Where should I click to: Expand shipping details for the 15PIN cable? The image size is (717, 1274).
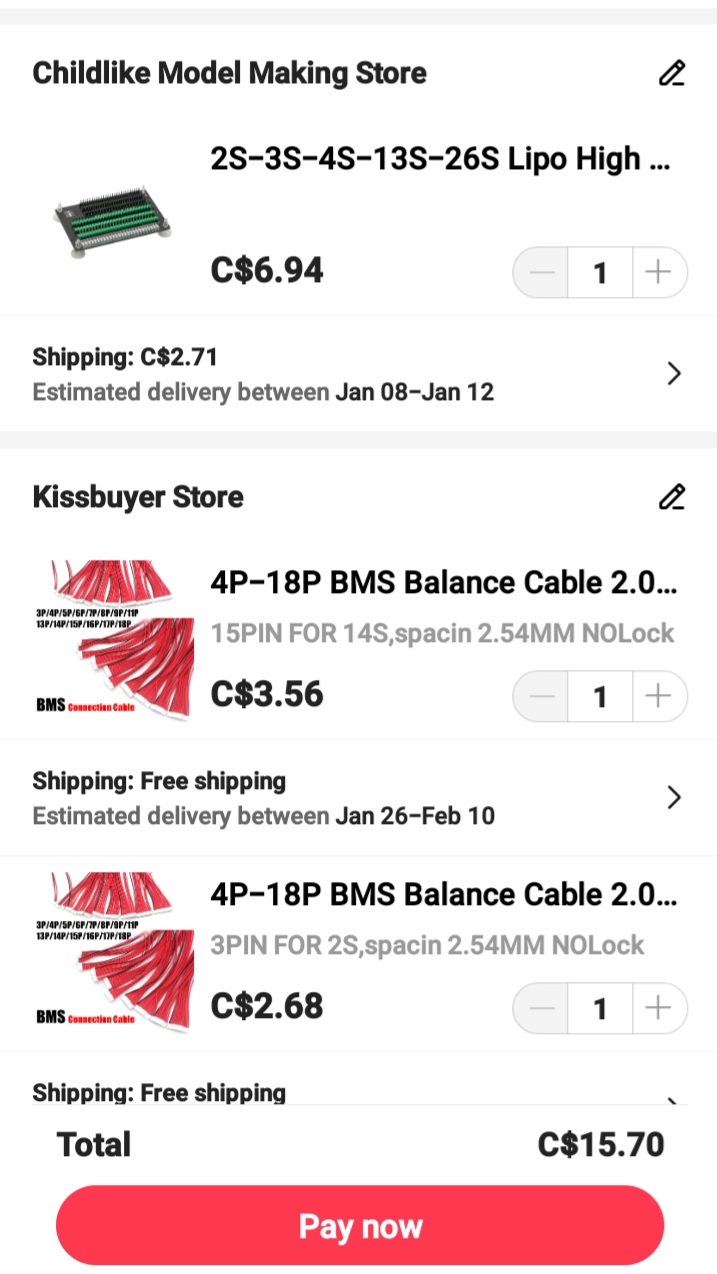pos(674,797)
